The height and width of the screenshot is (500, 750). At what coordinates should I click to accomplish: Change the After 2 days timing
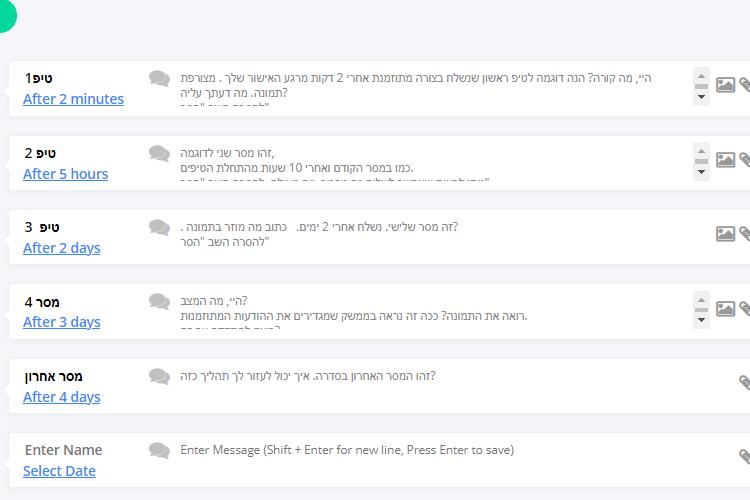click(x=62, y=248)
